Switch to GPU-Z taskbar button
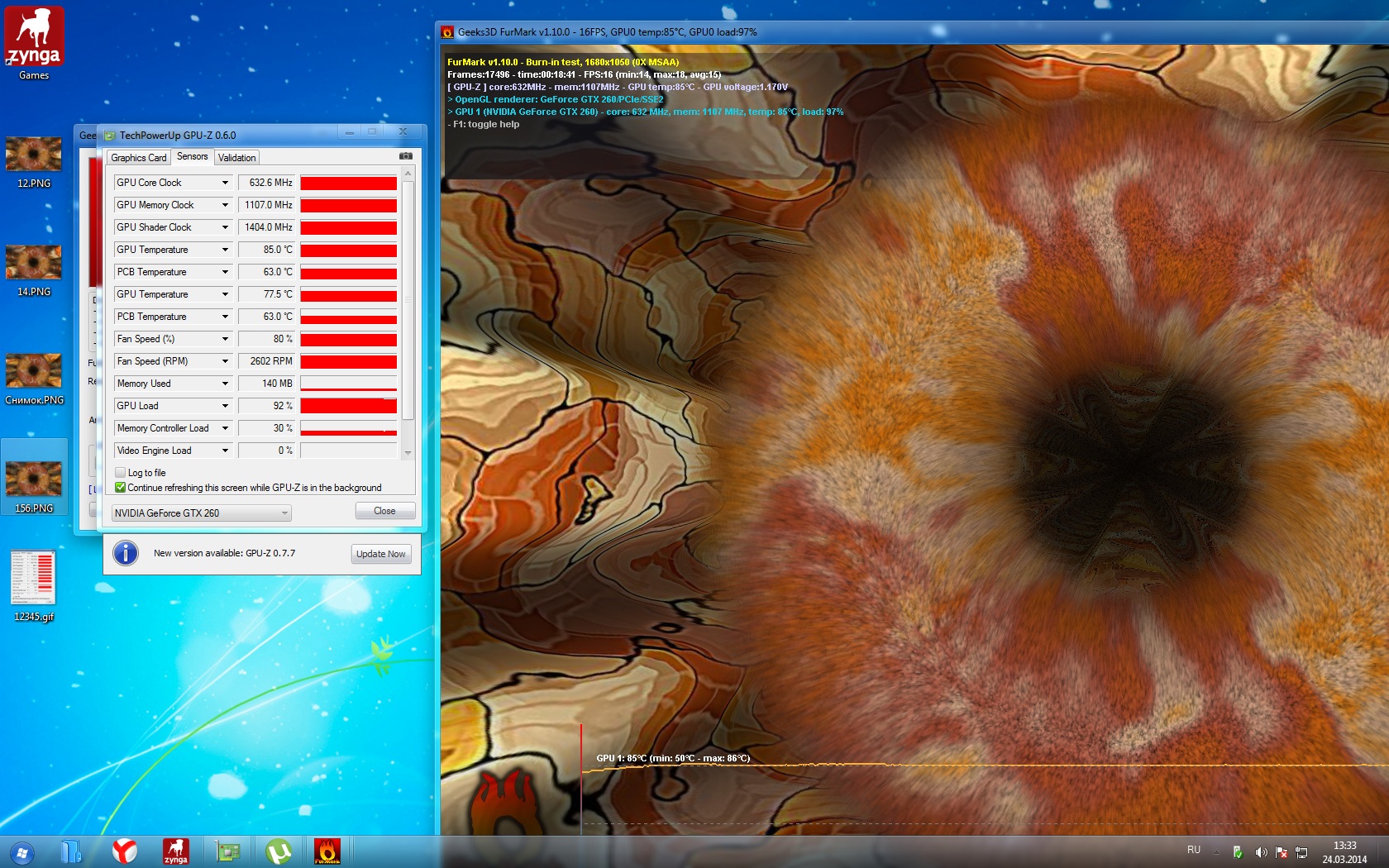 (x=227, y=851)
